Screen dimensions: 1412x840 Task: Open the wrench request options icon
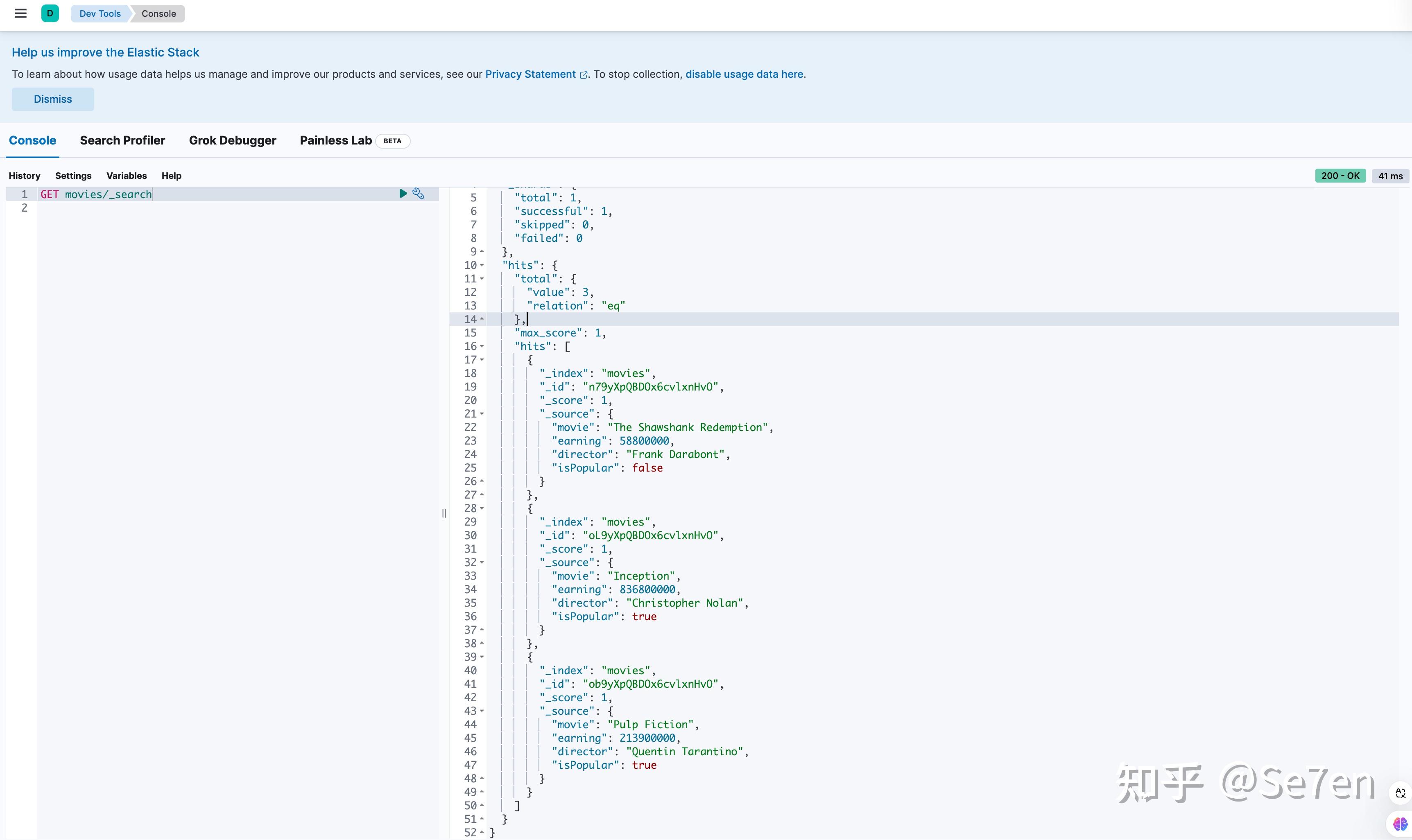coord(419,193)
